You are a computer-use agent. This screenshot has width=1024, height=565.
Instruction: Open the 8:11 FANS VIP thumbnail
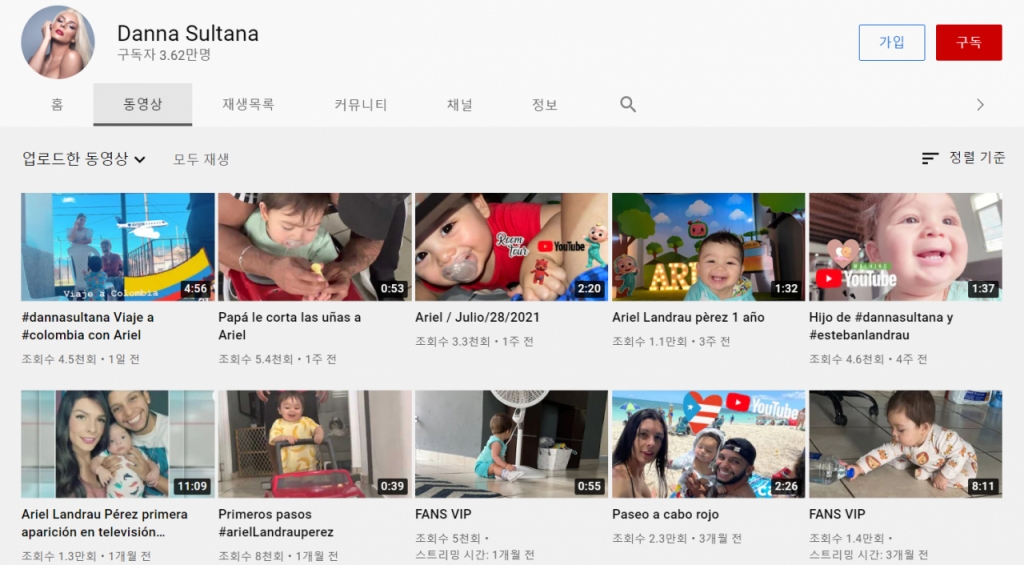point(905,444)
